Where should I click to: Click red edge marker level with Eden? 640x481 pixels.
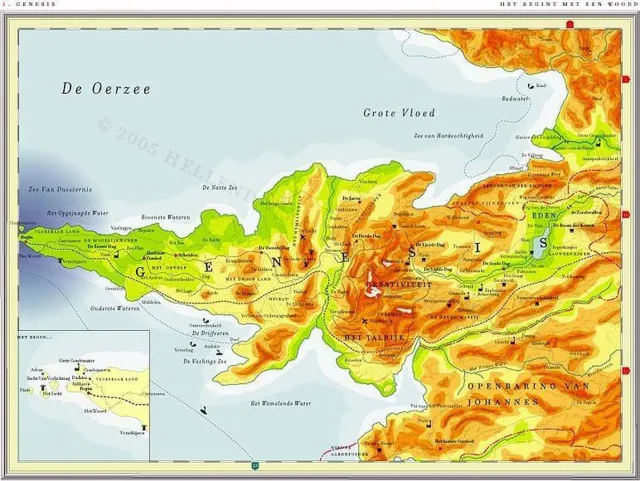click(x=626, y=214)
